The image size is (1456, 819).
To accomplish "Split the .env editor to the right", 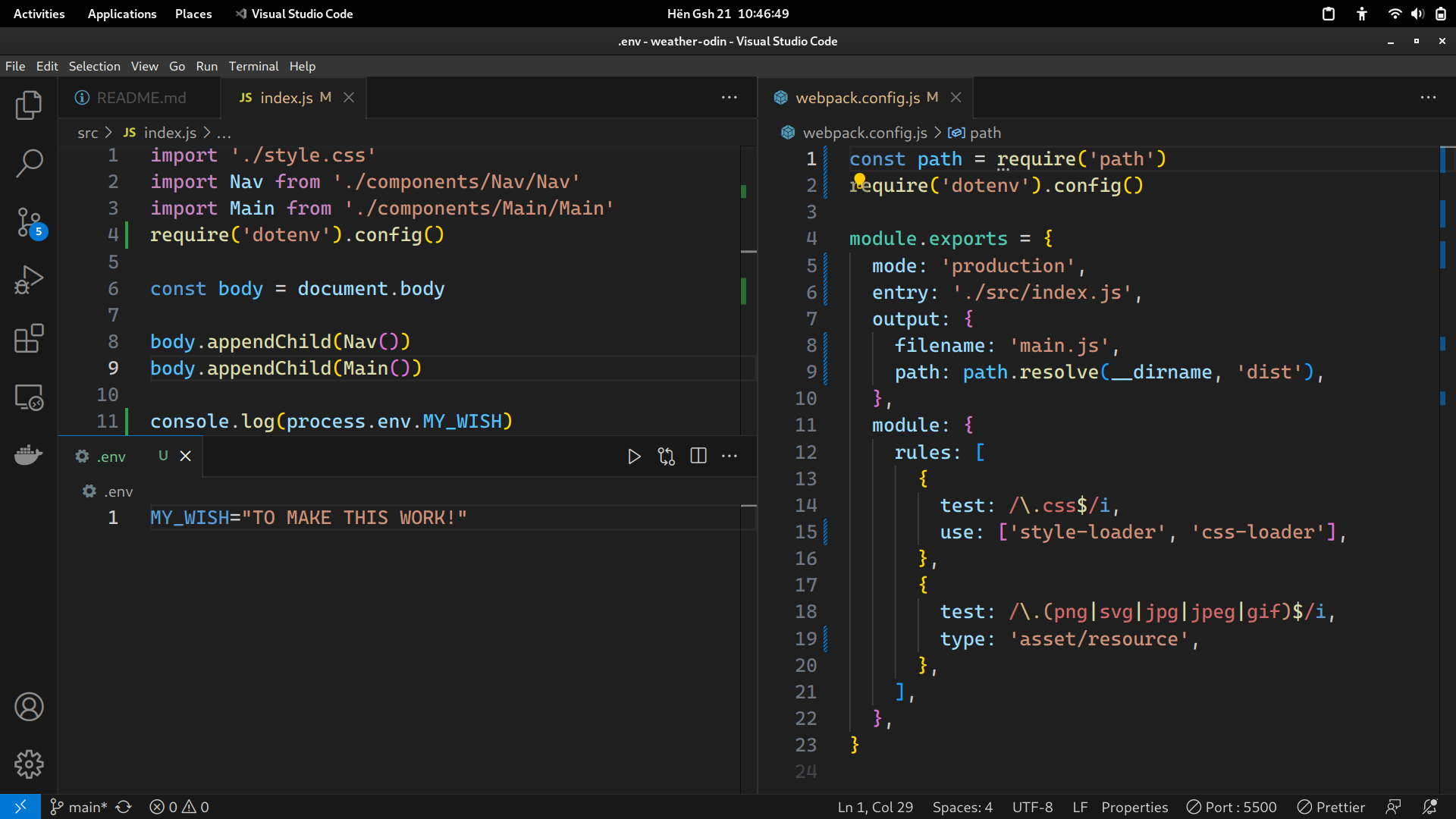I will pyautogui.click(x=698, y=456).
